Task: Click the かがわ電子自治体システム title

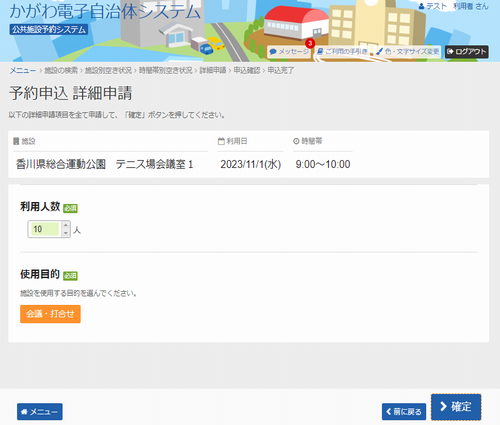Action: [x=105, y=11]
